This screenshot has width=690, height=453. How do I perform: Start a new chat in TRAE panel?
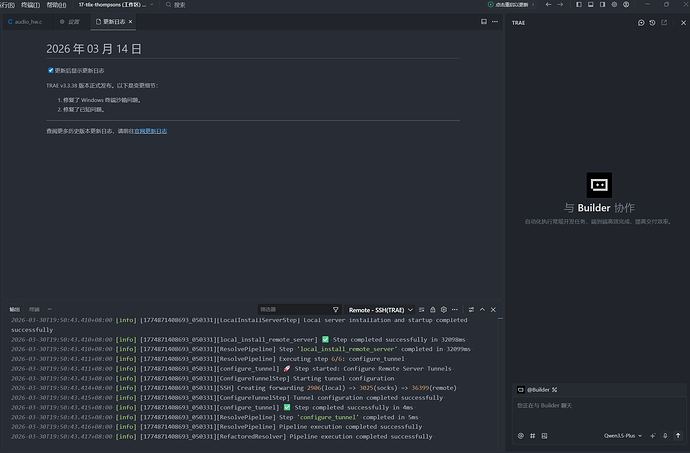641,23
